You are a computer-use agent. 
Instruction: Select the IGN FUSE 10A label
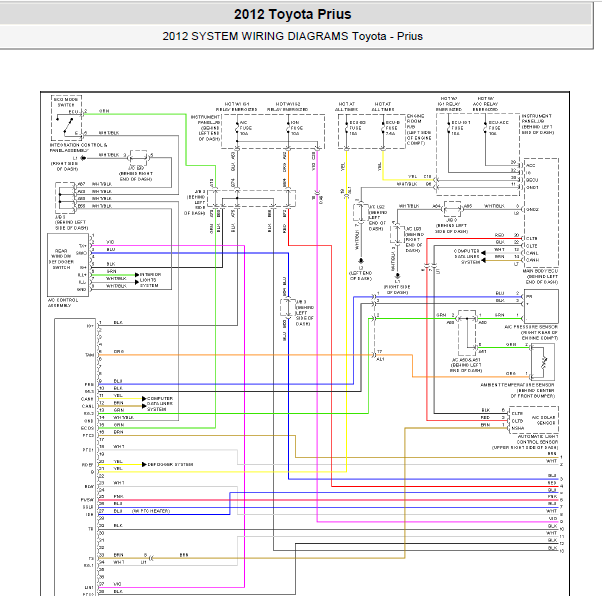click(x=297, y=128)
